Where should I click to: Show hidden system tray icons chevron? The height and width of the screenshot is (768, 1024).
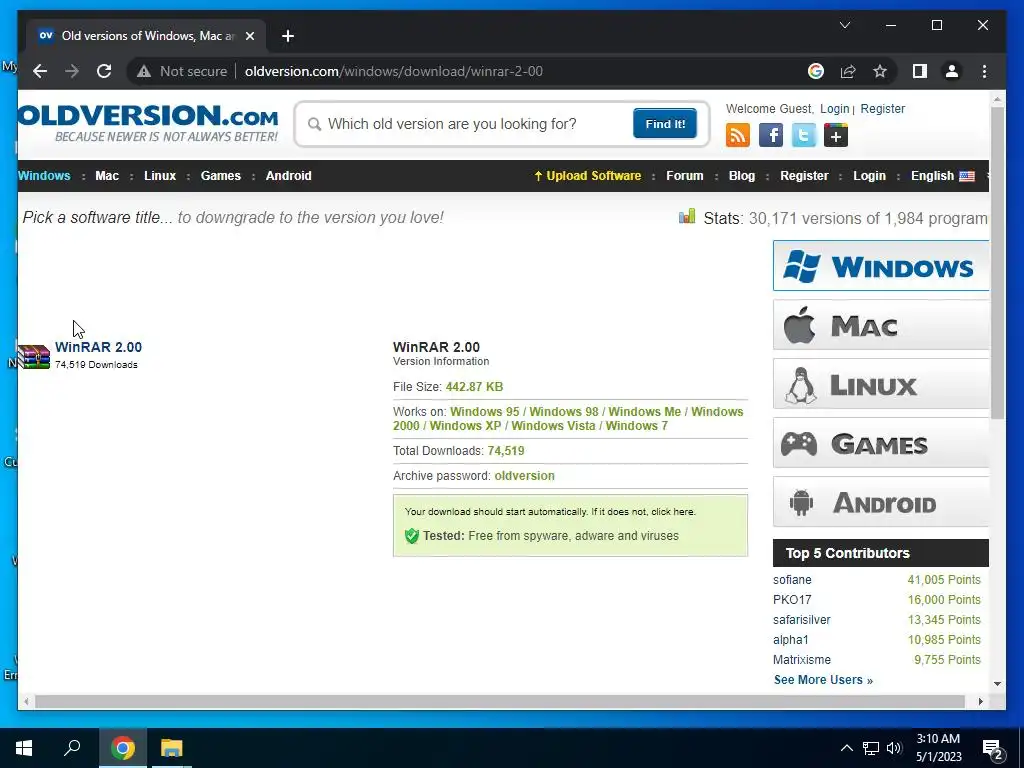click(846, 748)
